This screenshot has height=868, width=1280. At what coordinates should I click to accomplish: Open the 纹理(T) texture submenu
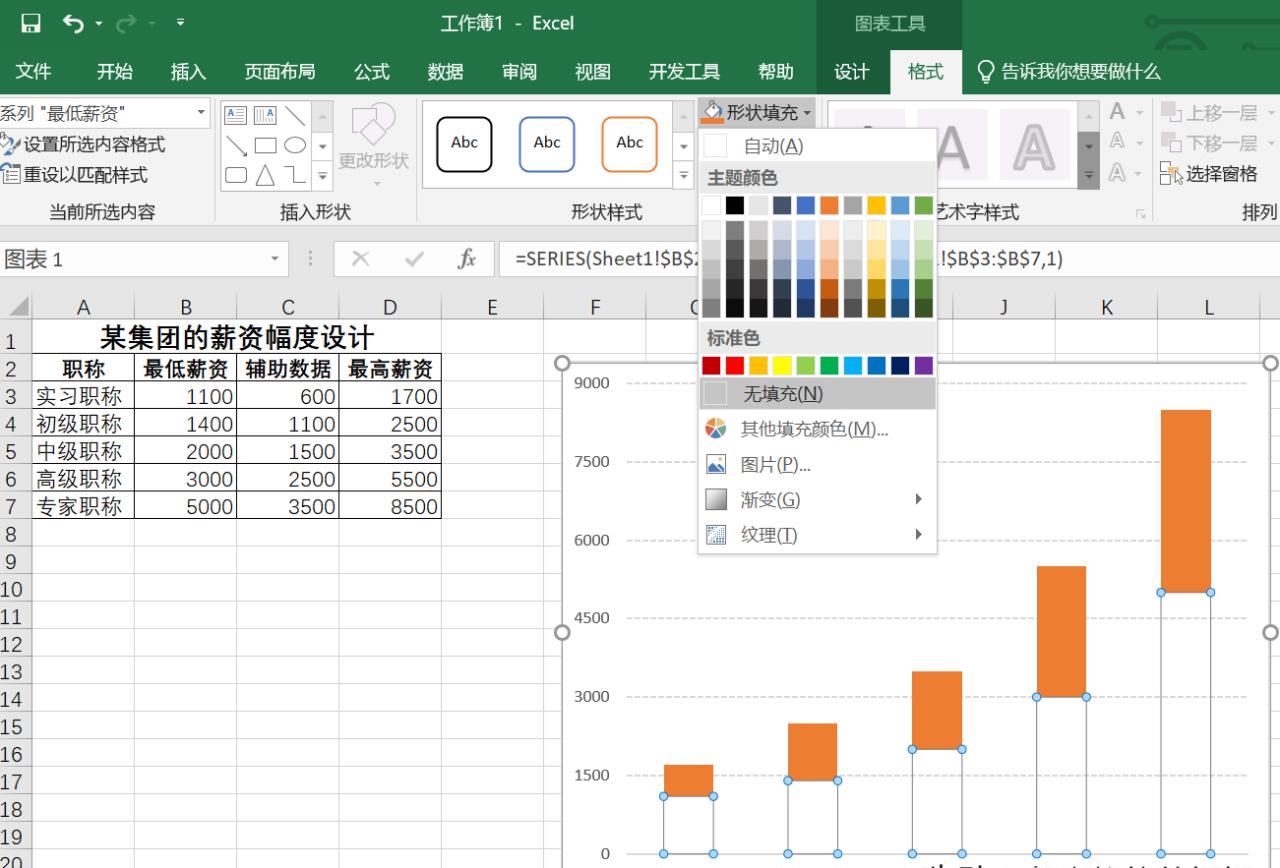(817, 534)
